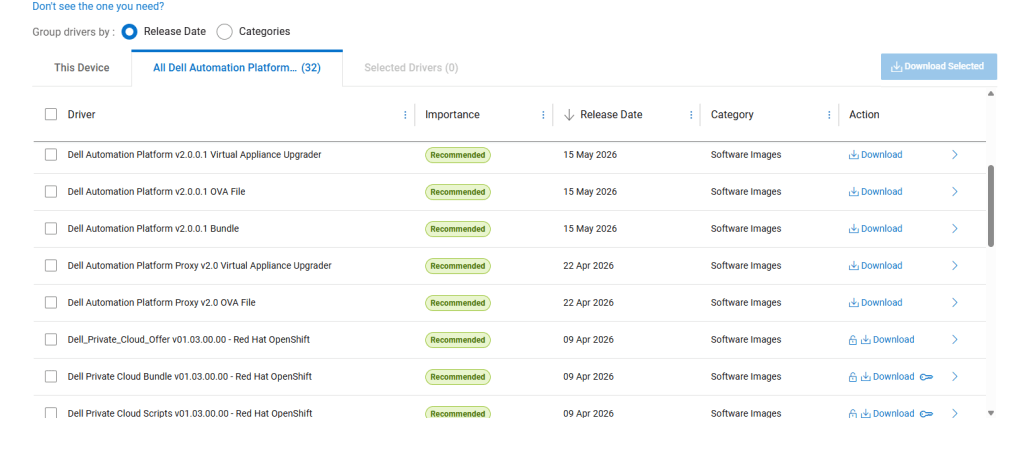This screenshot has width=1023, height=455.
Task: Expand v2.0.0.1 Virtual Appliance Upgrader details
Action: click(954, 155)
